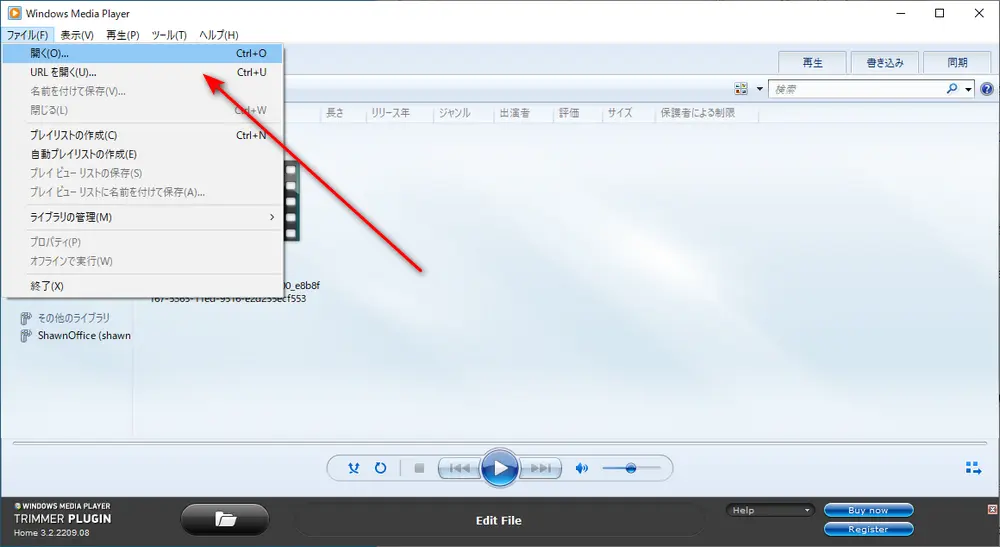Switch to the 書き込み tab

click(x=885, y=62)
